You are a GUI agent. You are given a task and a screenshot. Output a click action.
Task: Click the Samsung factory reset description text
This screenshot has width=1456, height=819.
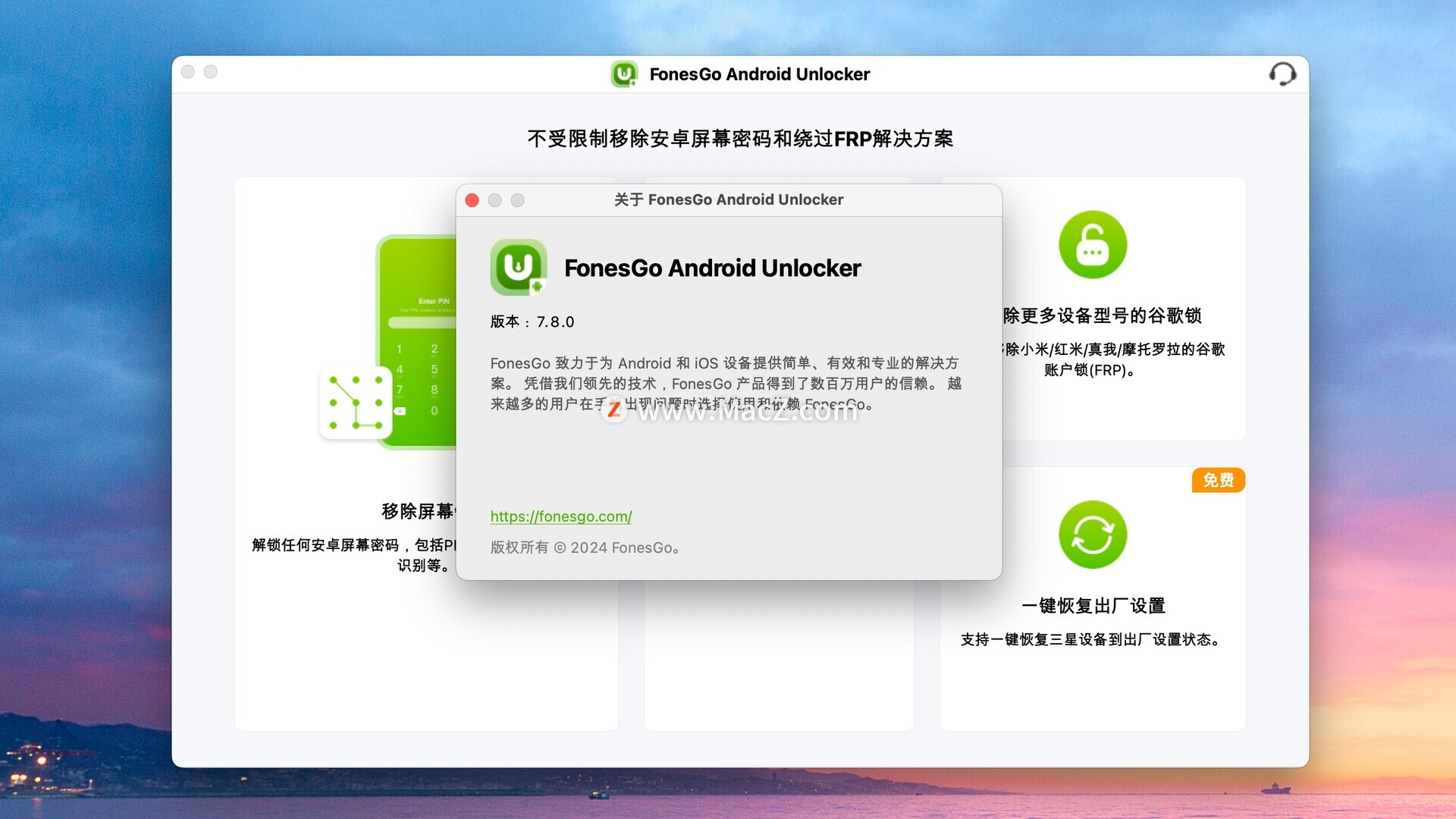[1093, 640]
